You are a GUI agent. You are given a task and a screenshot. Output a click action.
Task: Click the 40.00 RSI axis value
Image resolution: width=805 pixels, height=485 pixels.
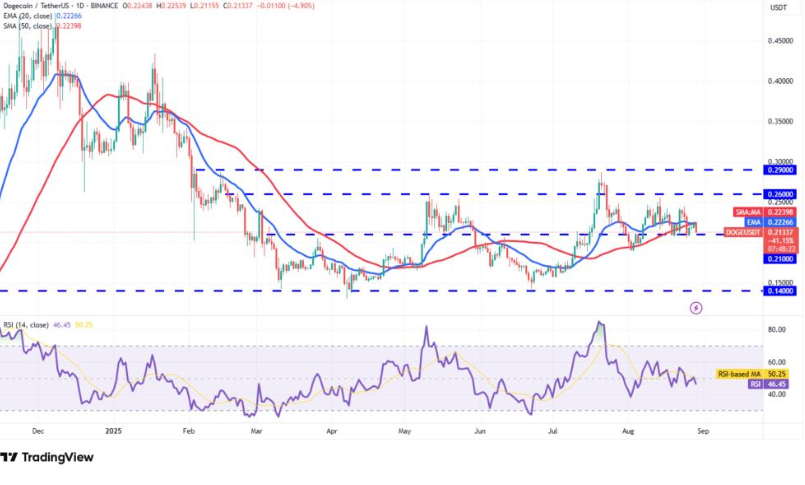tap(776, 394)
